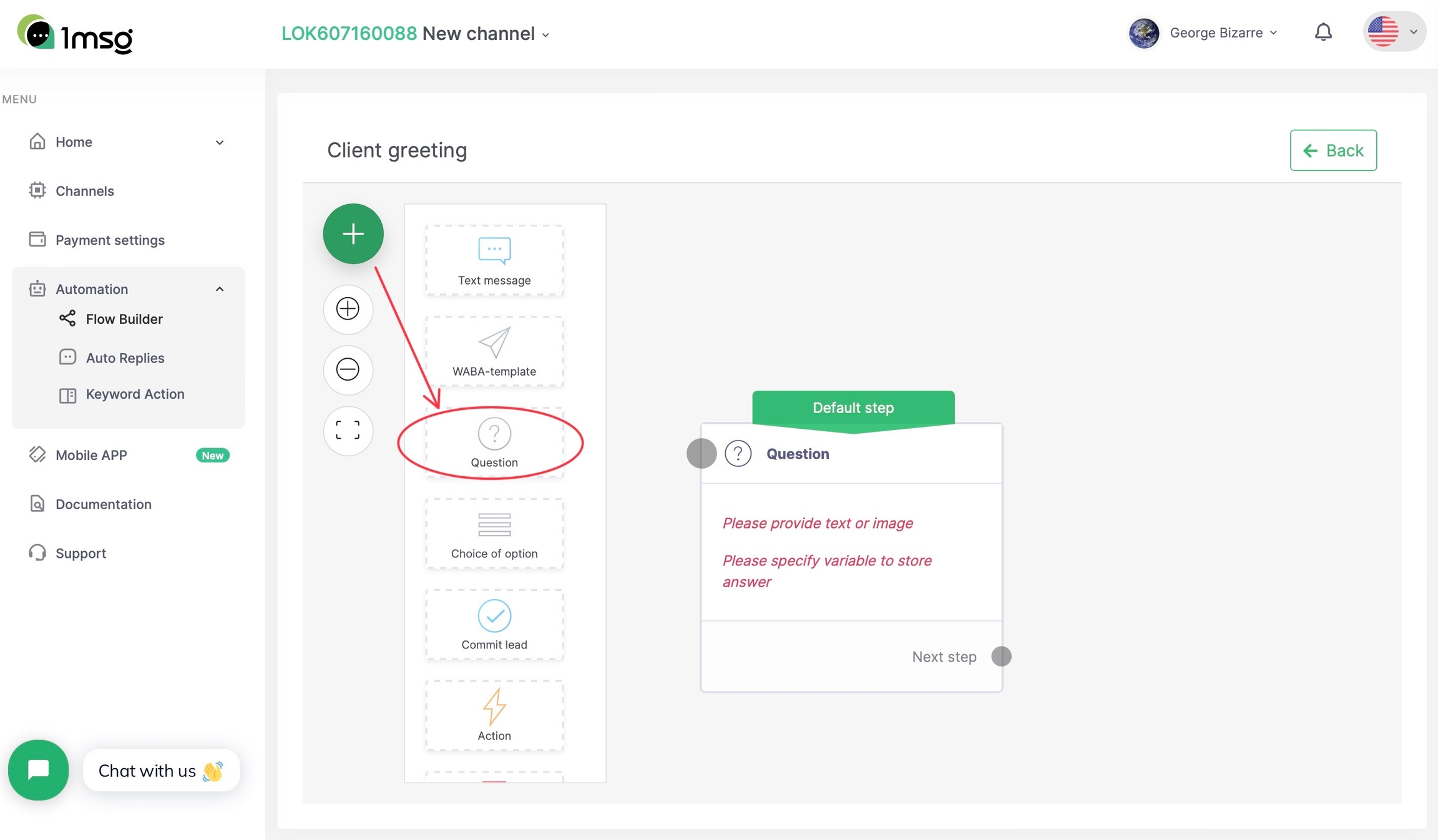This screenshot has height=840, width=1438.
Task: Add an Action block
Action: (x=494, y=716)
